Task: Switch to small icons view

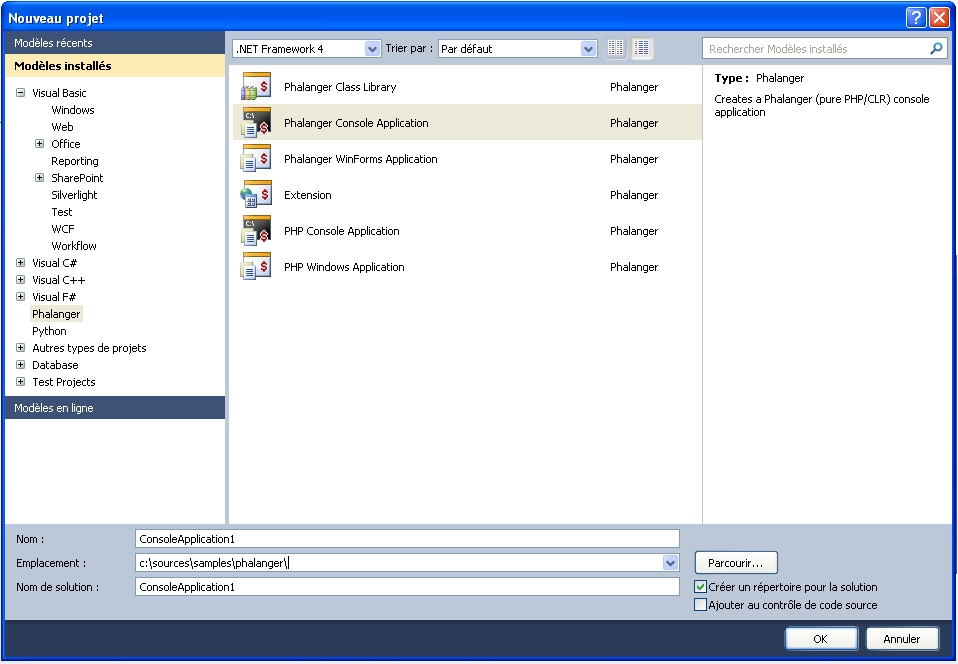Action: pyautogui.click(x=616, y=48)
